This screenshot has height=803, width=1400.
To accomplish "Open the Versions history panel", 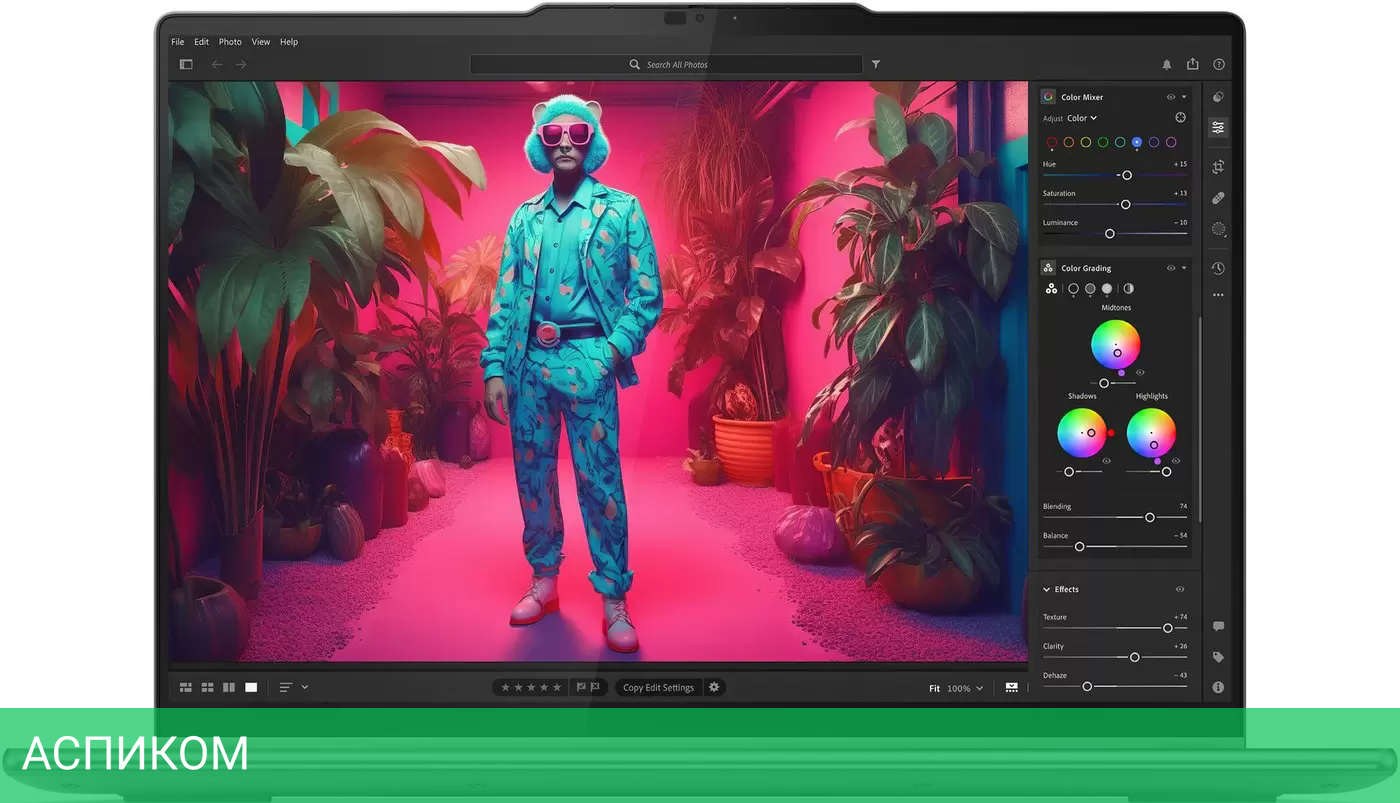I will (x=1218, y=268).
